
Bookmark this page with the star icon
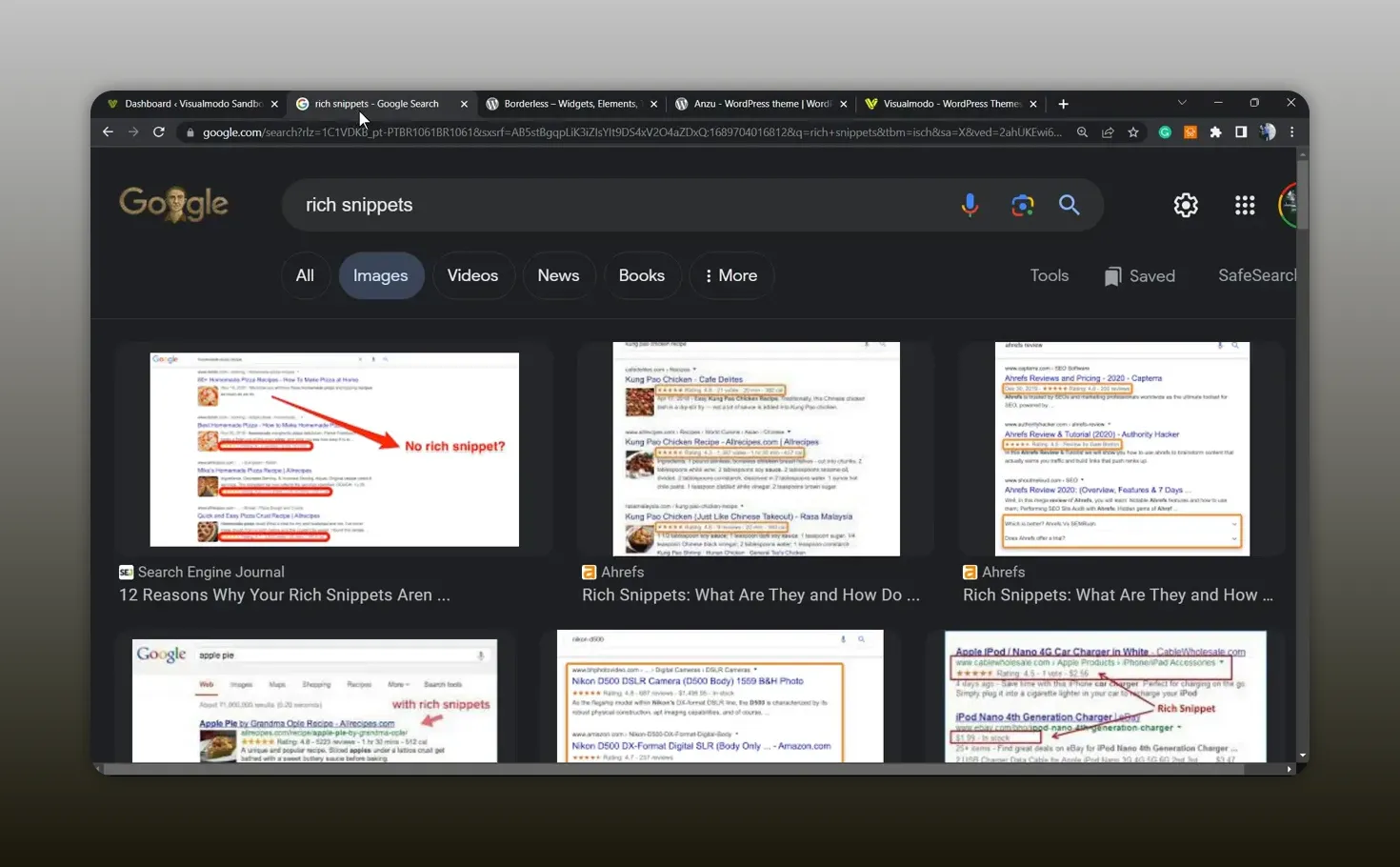point(1133,132)
